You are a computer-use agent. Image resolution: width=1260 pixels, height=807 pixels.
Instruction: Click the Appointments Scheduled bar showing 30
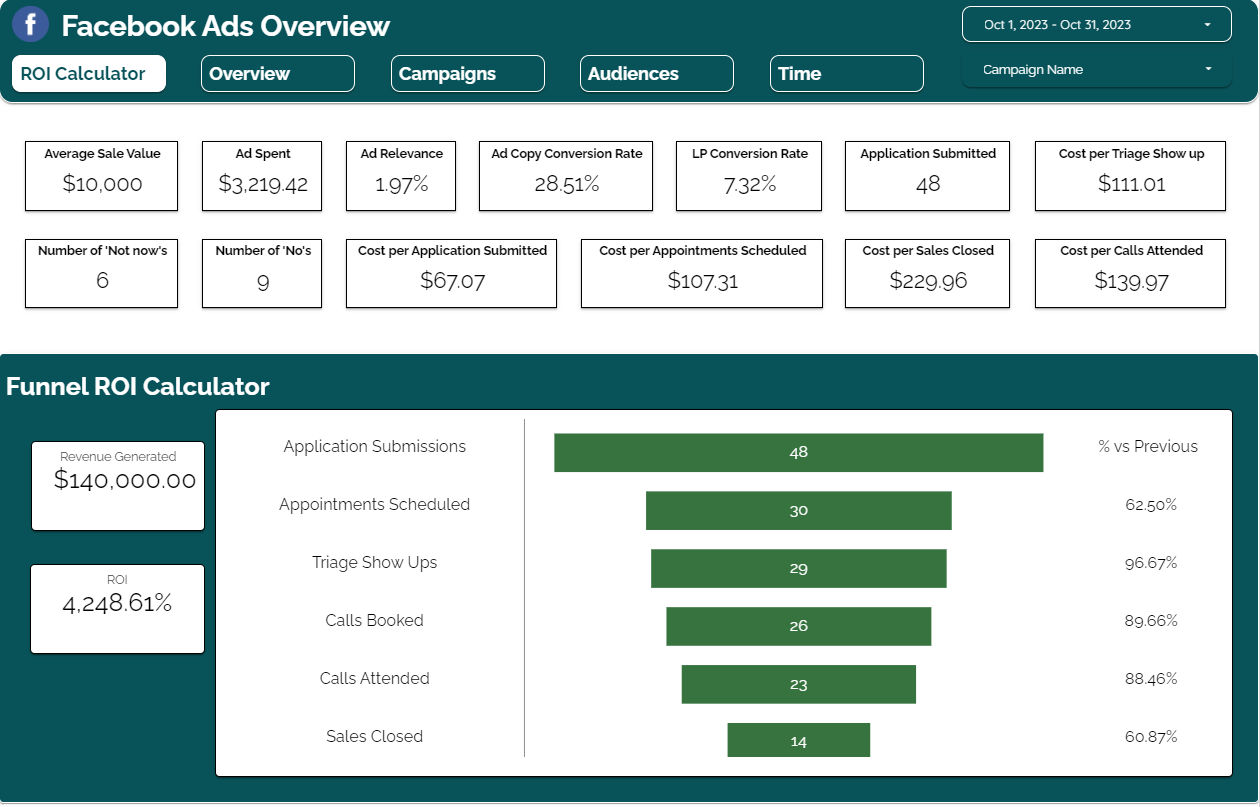point(799,510)
